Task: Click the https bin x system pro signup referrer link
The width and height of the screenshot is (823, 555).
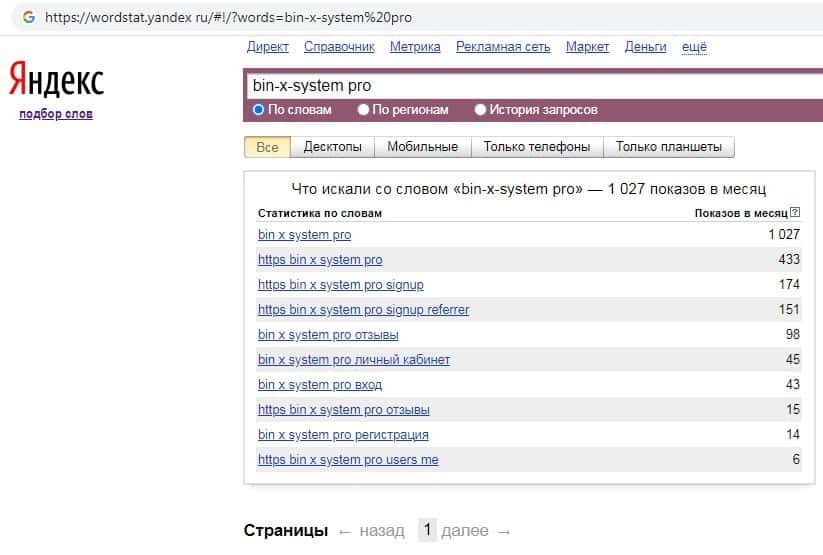Action: click(363, 309)
